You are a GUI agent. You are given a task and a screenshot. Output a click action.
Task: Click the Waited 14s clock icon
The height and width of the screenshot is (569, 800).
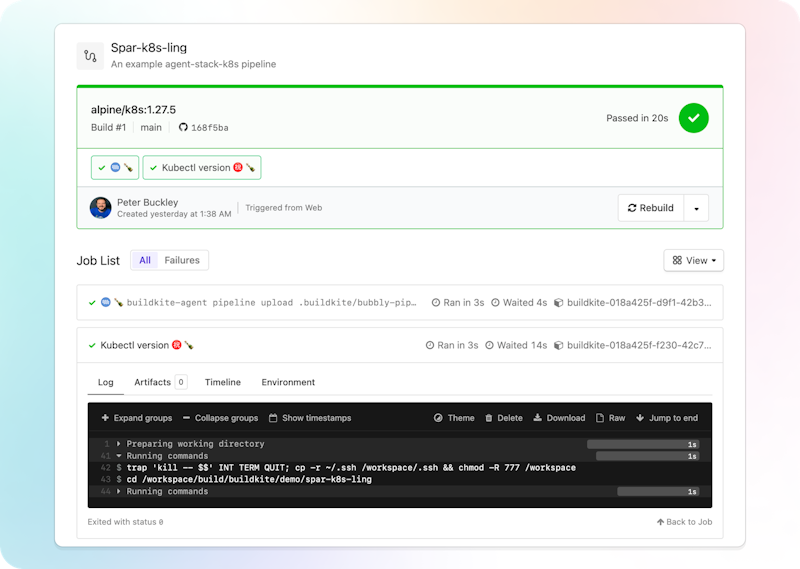(489, 345)
